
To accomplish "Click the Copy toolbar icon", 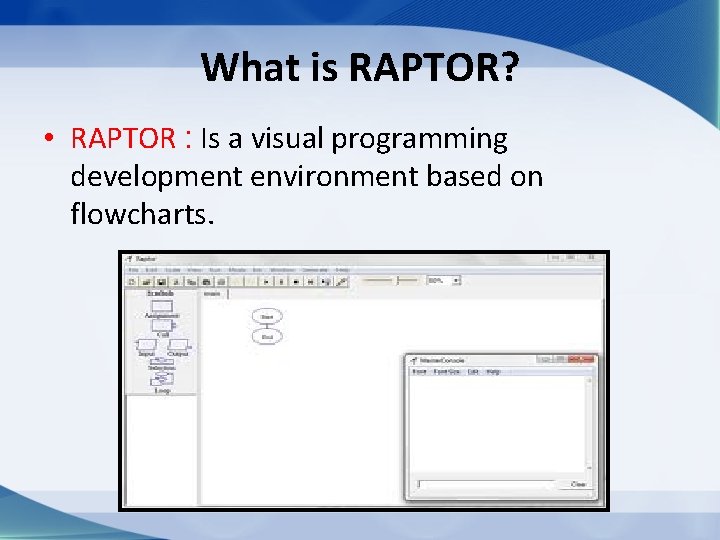I will pos(191,281).
